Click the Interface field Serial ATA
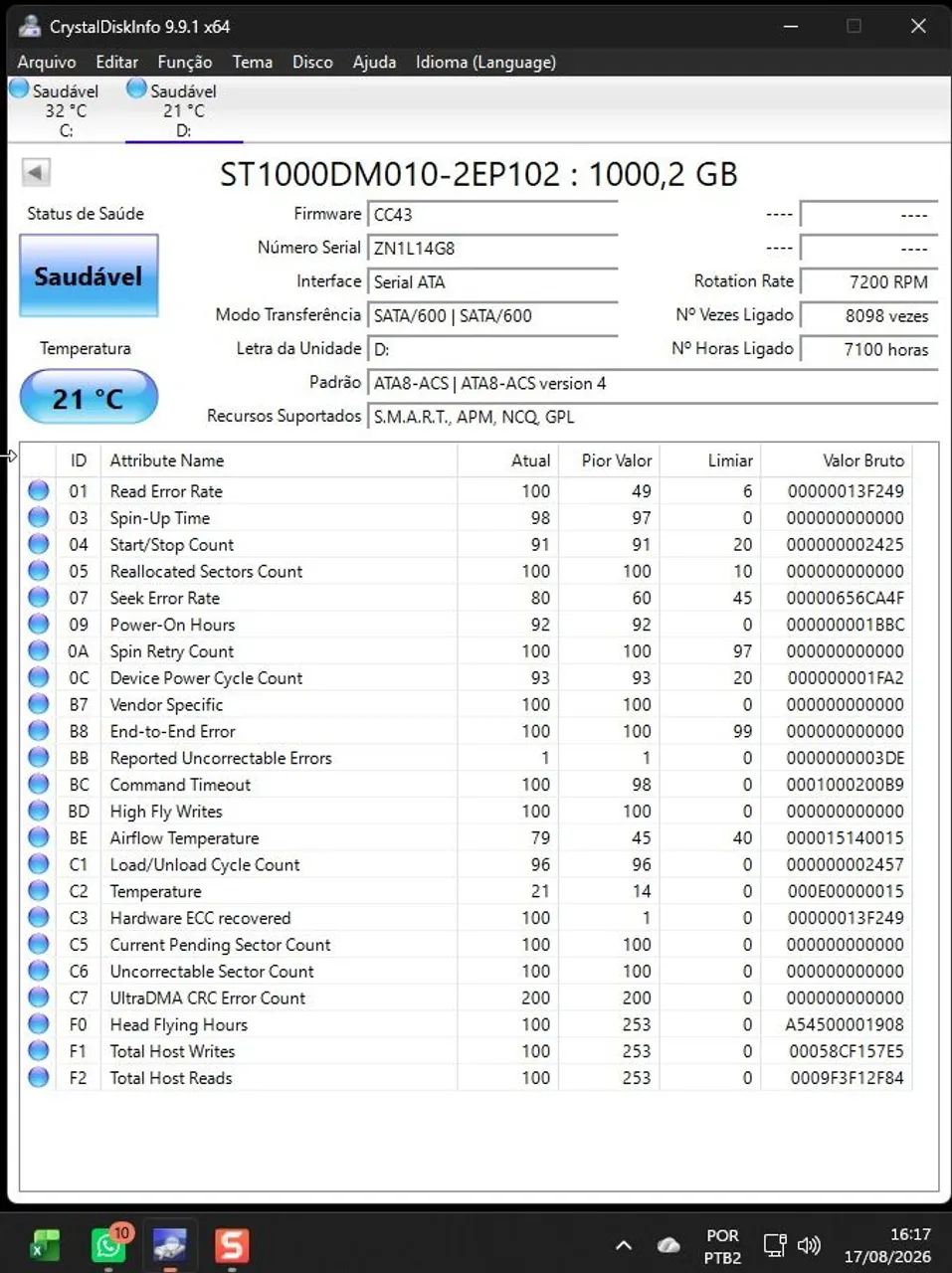The height and width of the screenshot is (1273, 952). tap(493, 281)
